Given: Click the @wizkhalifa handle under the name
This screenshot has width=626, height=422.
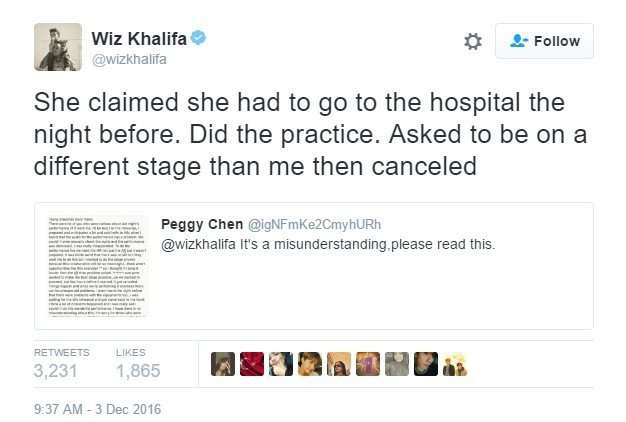Looking at the screenshot, I should pos(128,59).
